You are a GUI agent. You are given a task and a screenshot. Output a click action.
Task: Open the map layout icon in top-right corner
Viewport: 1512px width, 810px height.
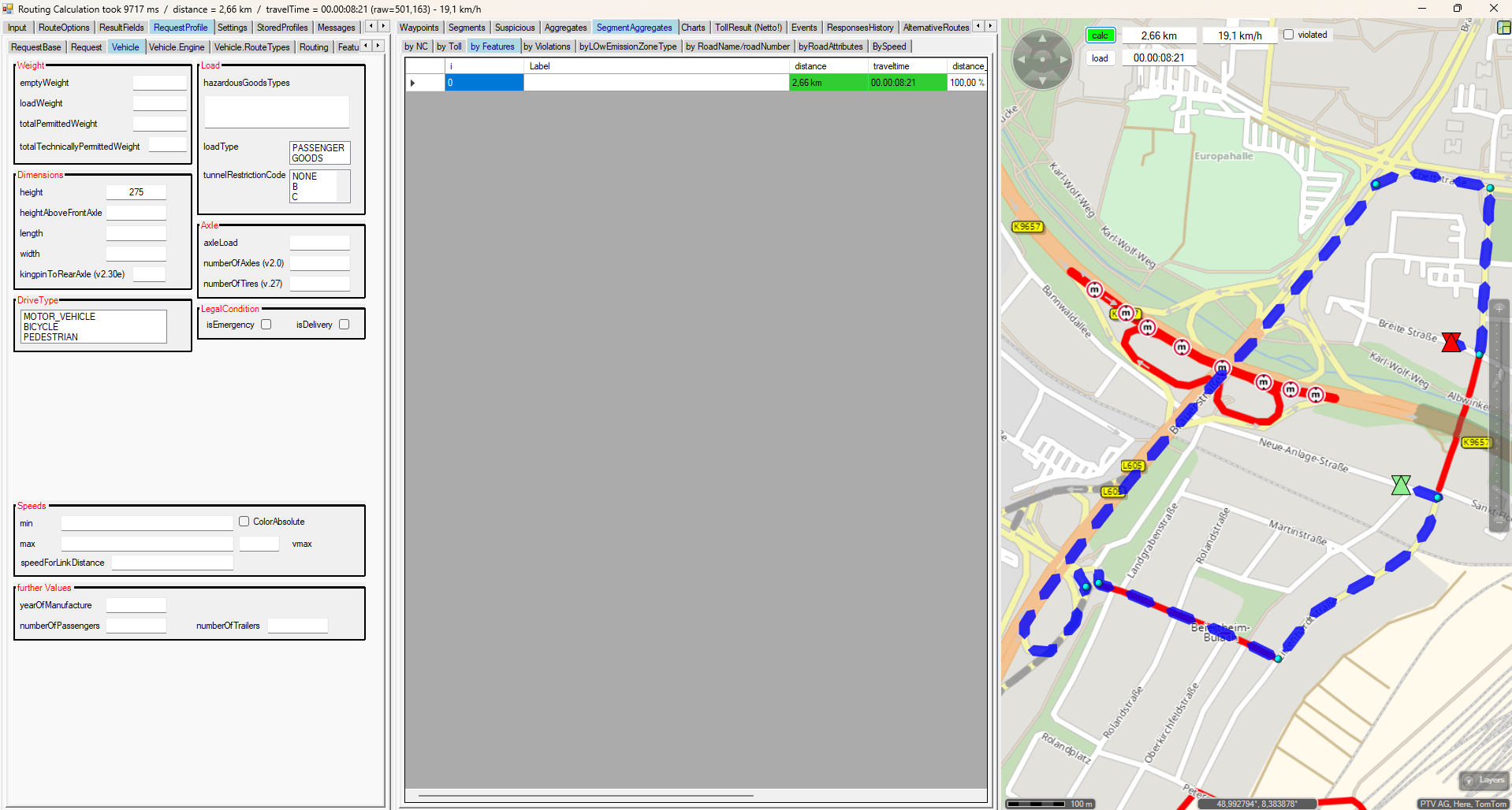click(x=1503, y=28)
